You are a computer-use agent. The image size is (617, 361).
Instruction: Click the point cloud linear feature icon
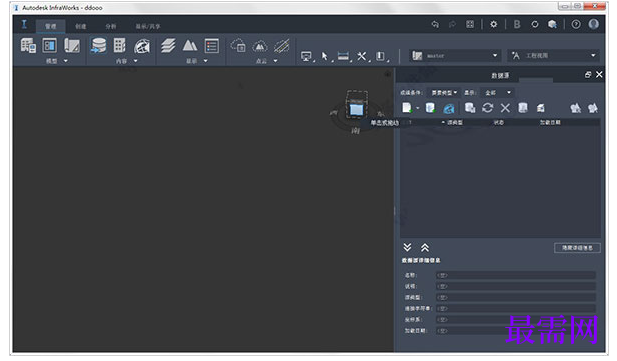tap(282, 46)
